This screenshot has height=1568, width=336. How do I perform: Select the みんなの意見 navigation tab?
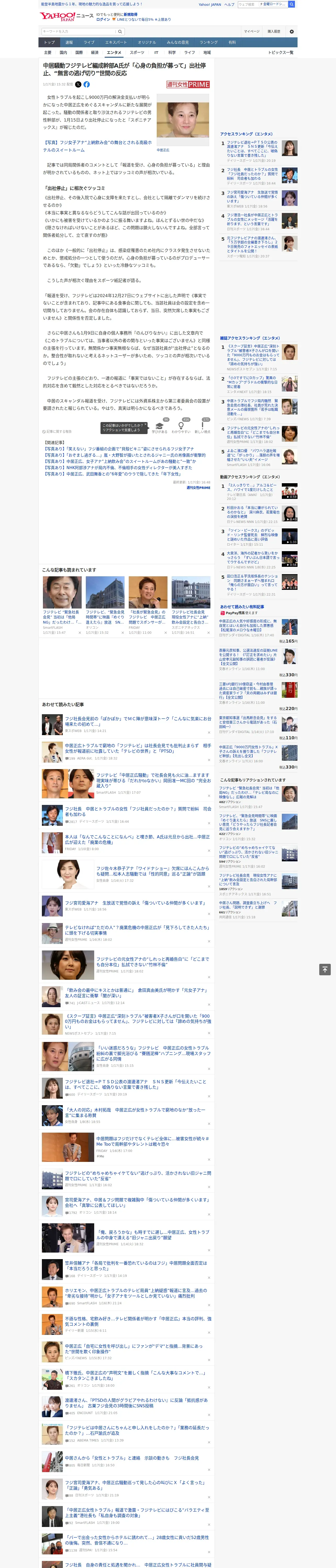(178, 43)
